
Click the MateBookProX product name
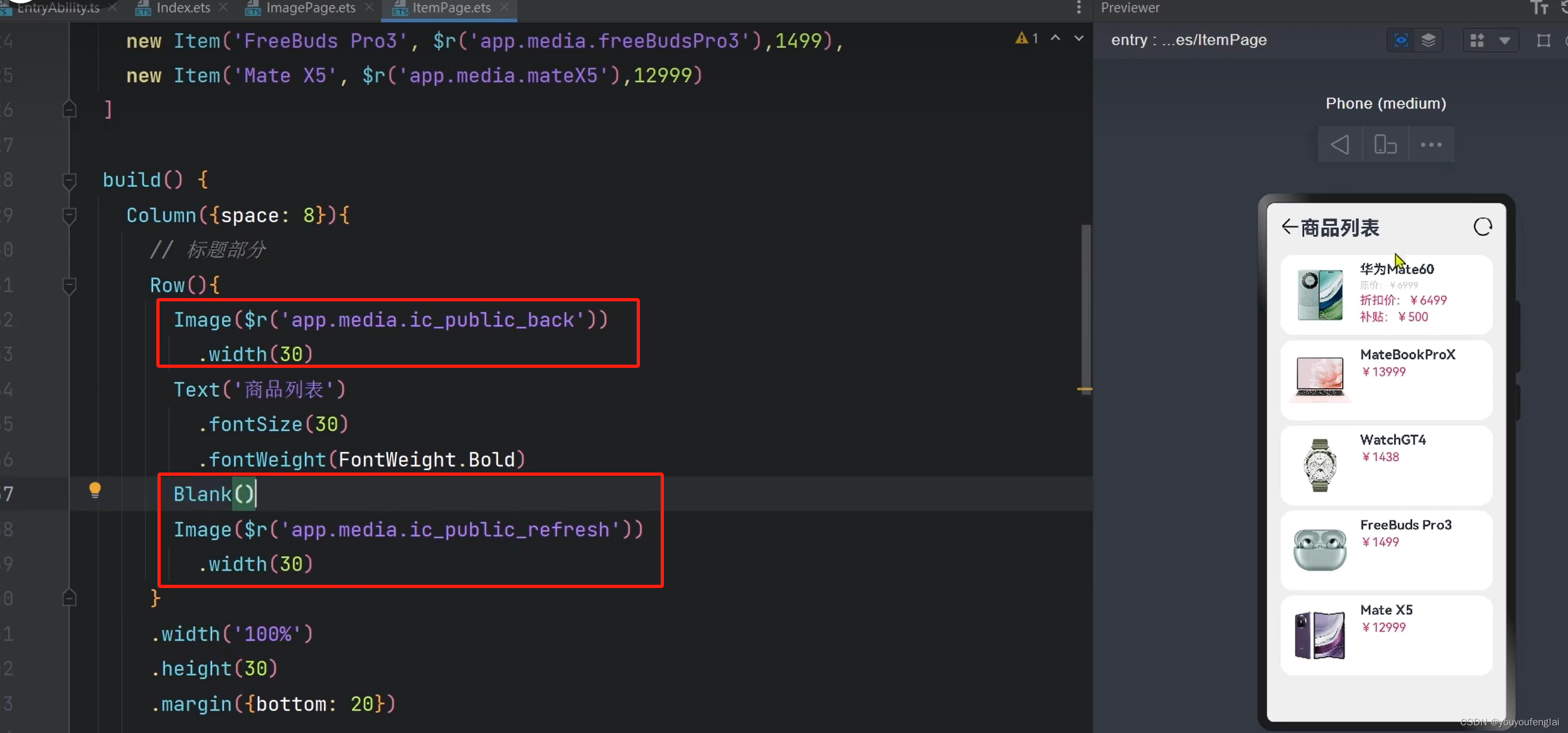pos(1407,355)
